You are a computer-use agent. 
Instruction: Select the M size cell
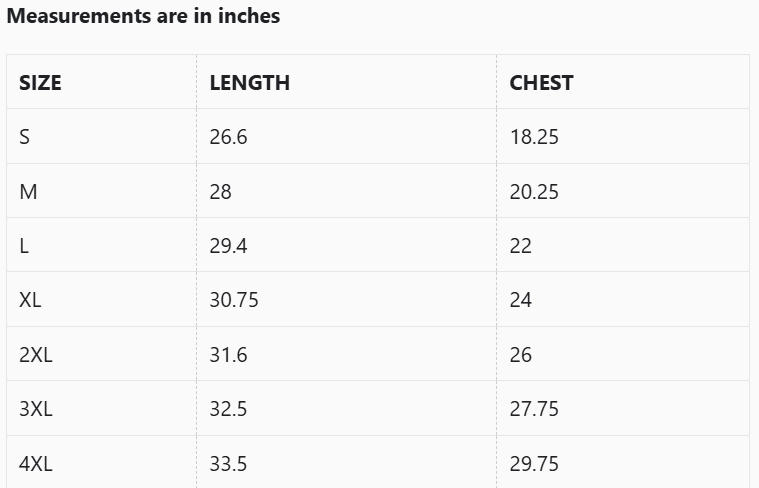coord(28,192)
